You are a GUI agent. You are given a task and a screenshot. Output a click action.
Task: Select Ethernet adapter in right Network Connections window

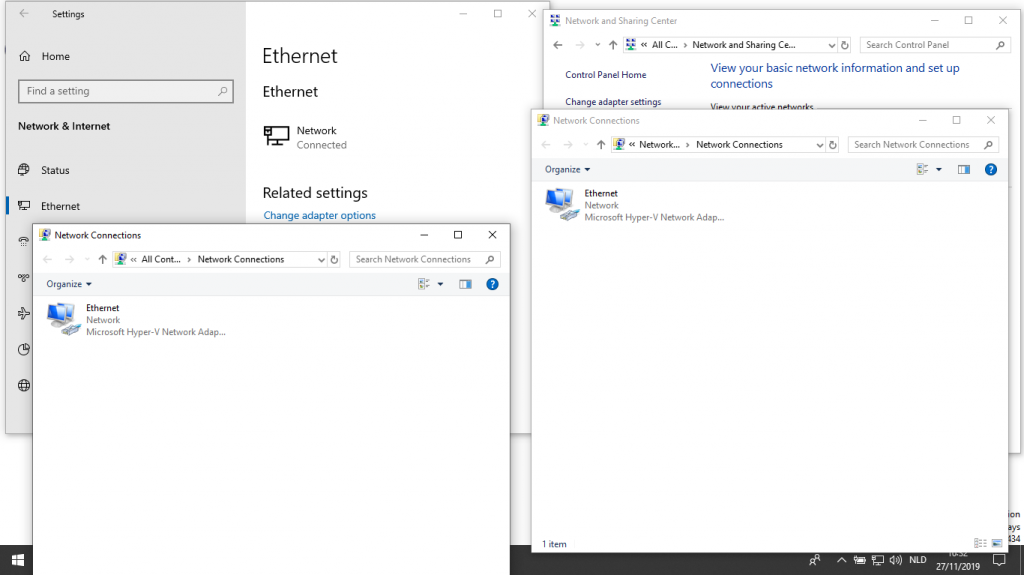634,205
